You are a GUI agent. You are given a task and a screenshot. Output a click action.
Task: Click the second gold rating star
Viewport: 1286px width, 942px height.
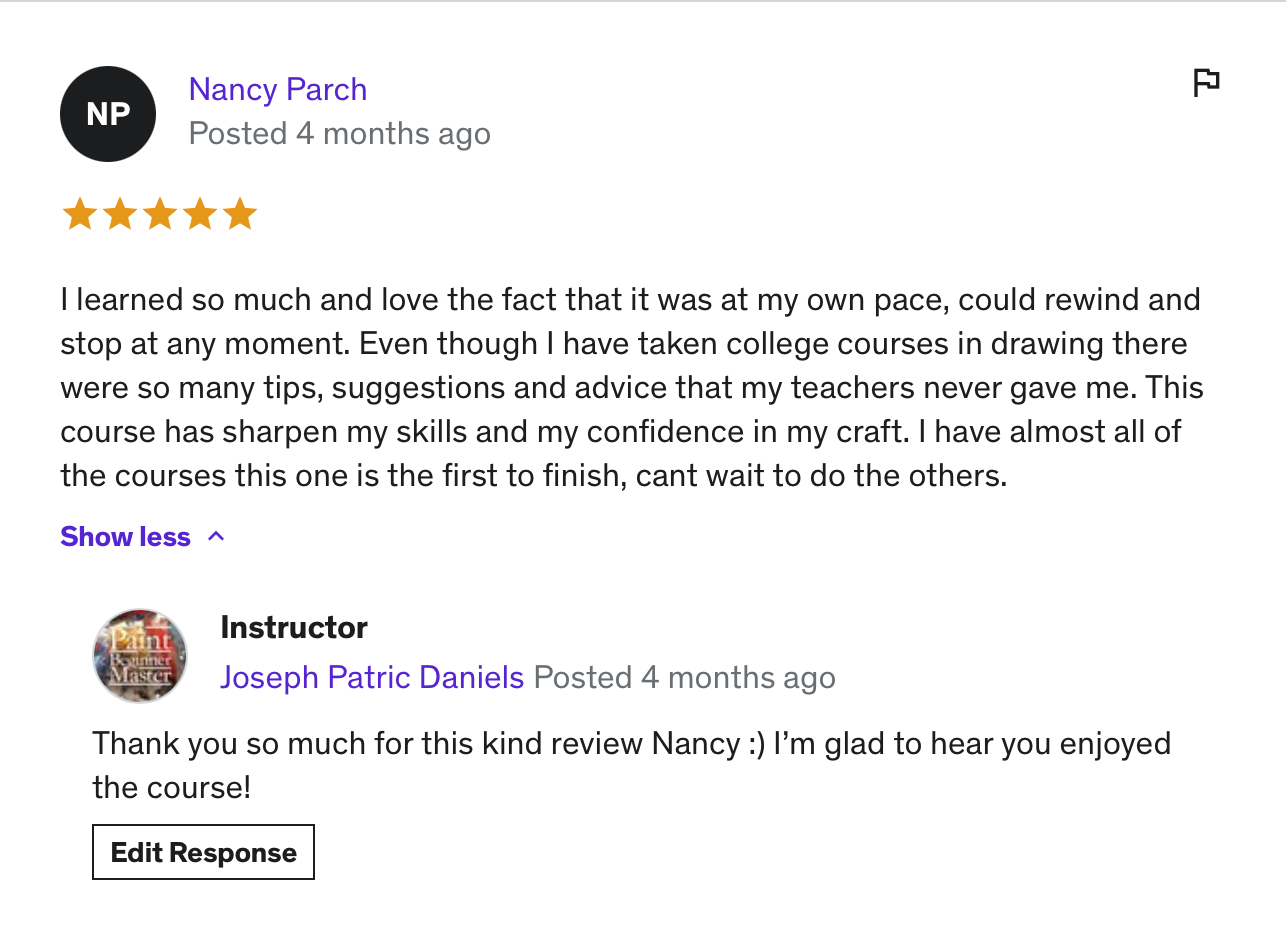point(120,214)
